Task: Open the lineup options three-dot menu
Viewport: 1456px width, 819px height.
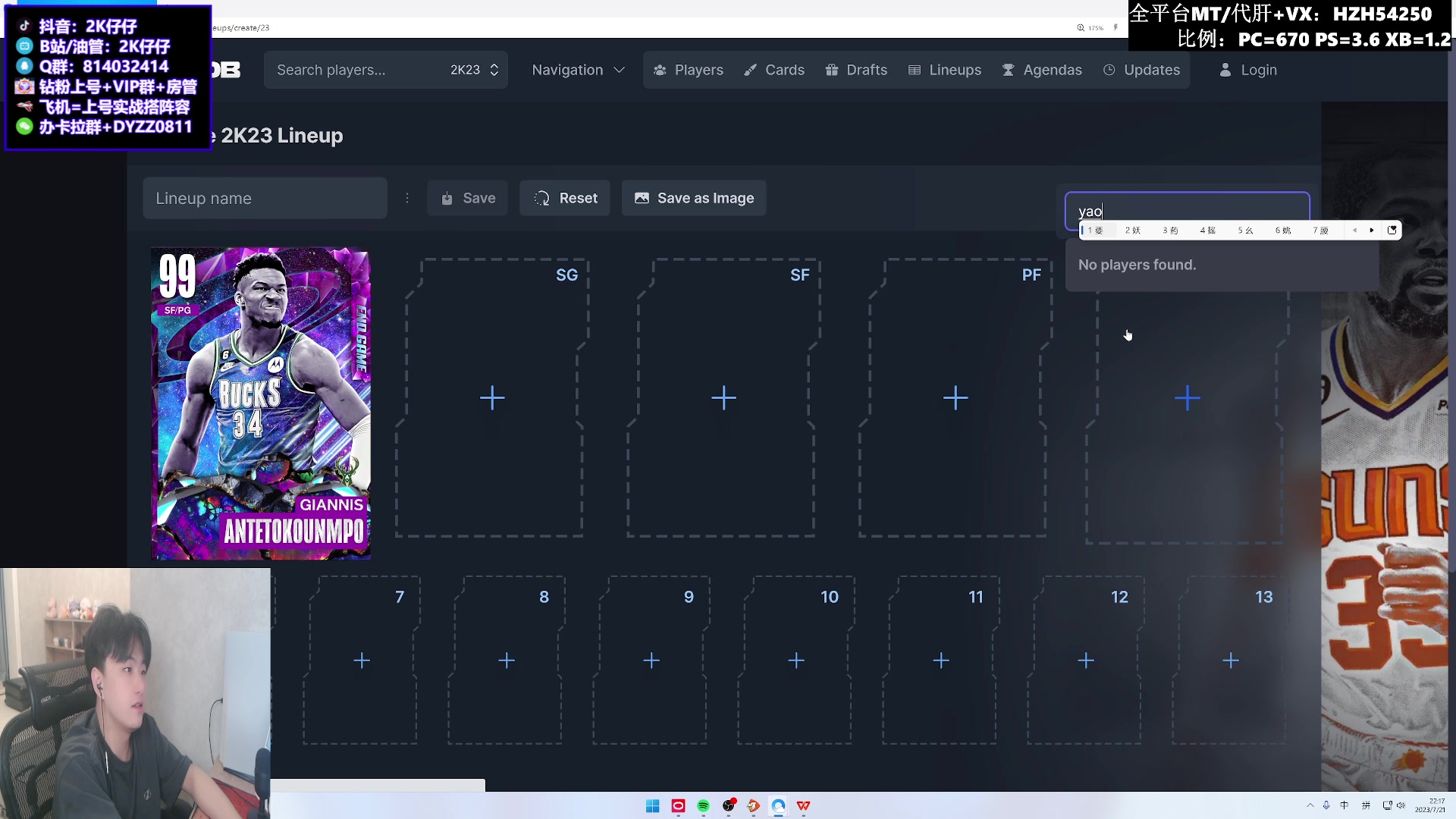Action: 407,198
